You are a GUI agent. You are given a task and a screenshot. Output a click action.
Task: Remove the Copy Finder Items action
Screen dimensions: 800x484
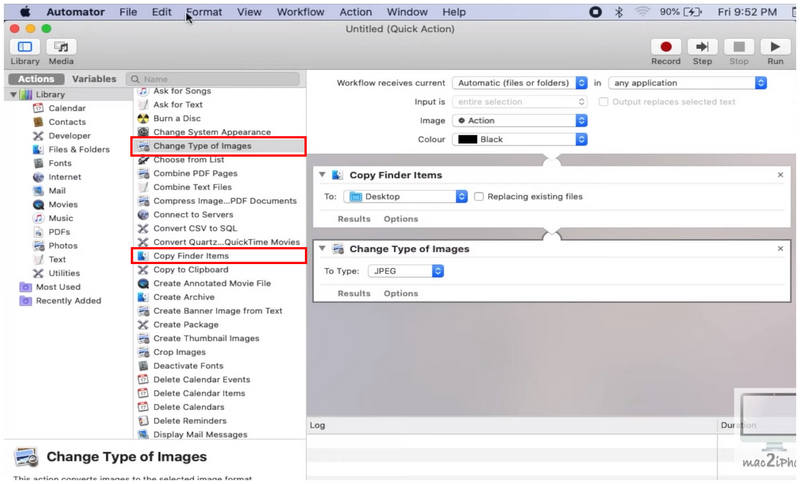point(780,175)
